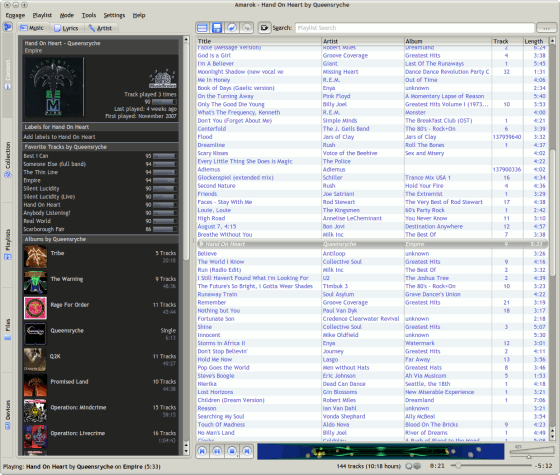
Task: Click into the Playlist Search field
Action: coord(415,28)
